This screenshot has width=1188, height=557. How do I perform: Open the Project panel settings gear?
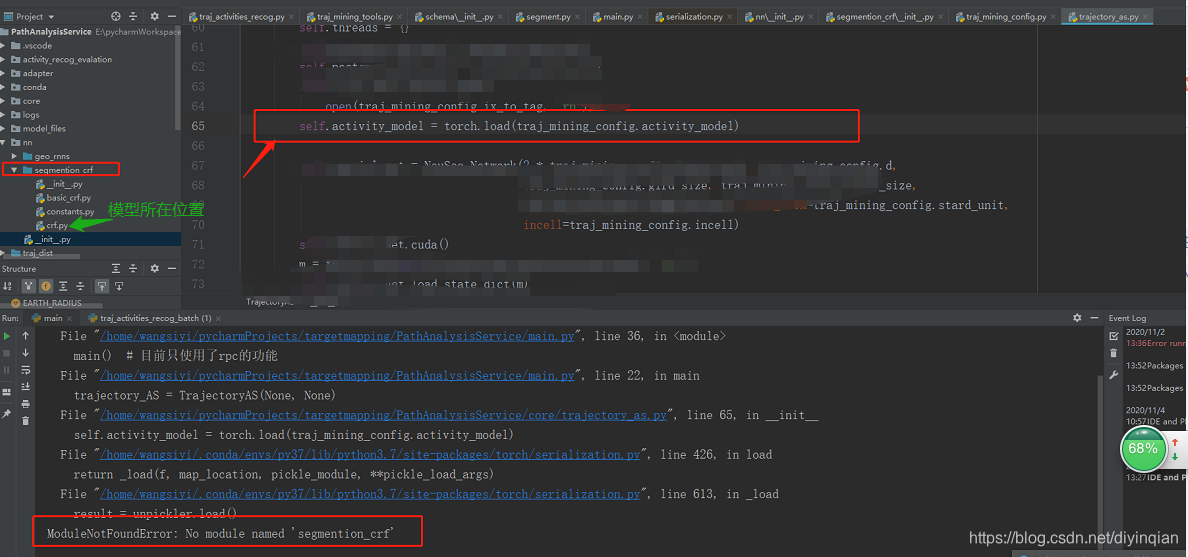[154, 16]
